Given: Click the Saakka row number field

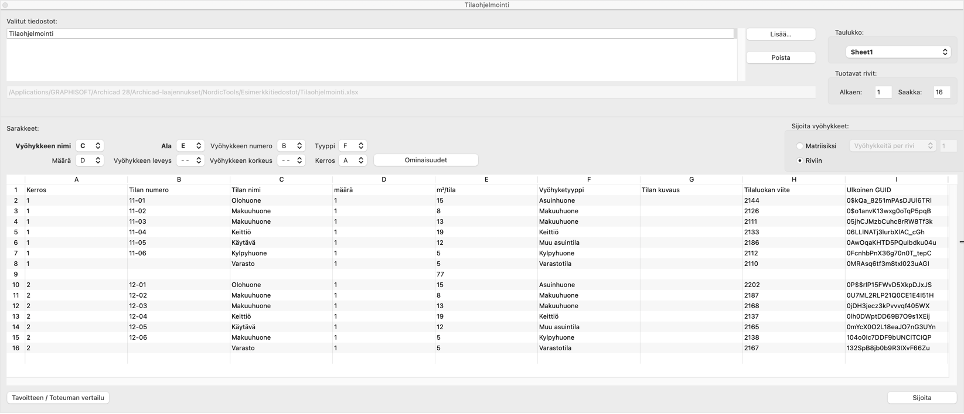Looking at the screenshot, I should 940,92.
